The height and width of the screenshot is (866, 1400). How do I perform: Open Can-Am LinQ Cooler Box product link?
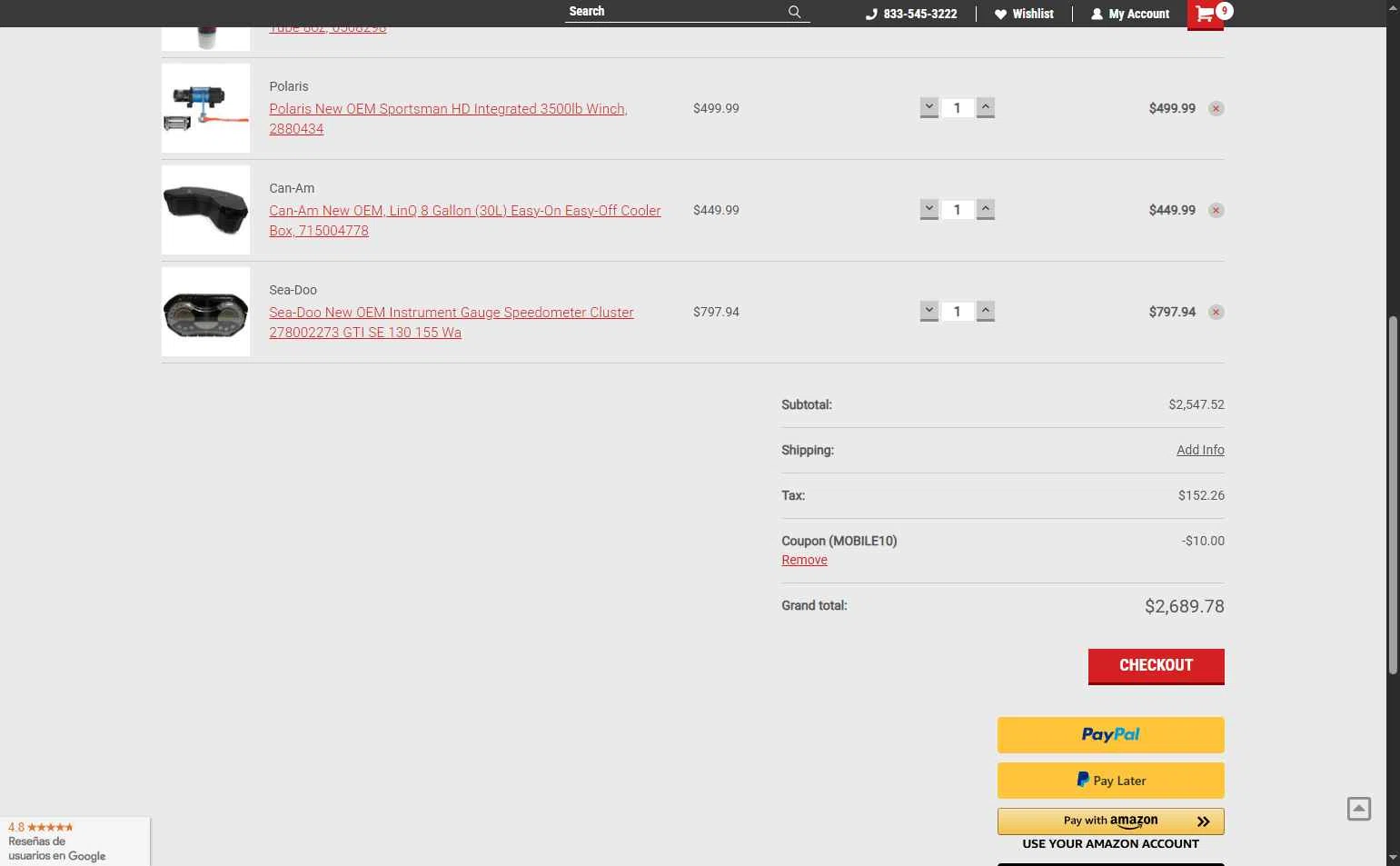464,220
